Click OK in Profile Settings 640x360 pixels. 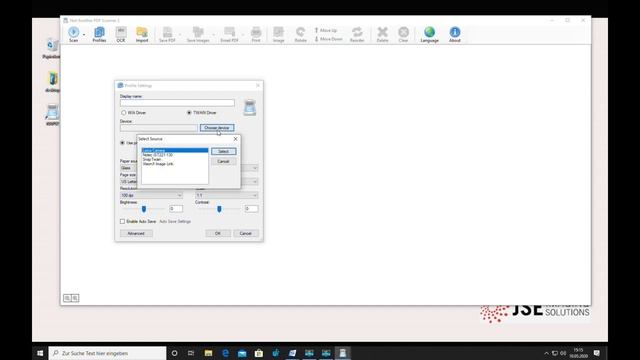coord(218,233)
